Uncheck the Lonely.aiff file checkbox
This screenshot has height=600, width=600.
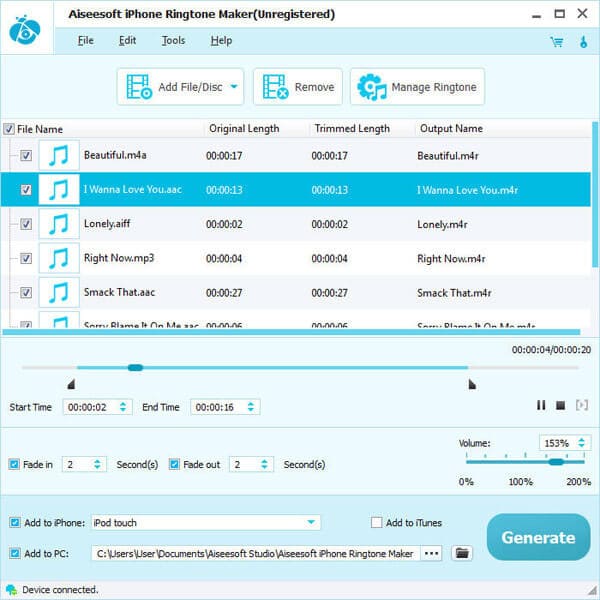[x=26, y=224]
